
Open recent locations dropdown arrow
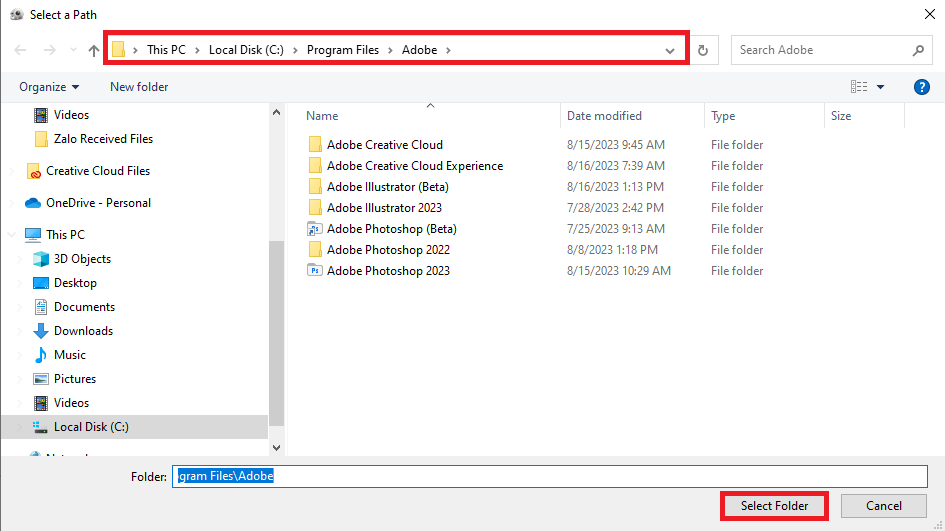pyautogui.click(x=73, y=50)
